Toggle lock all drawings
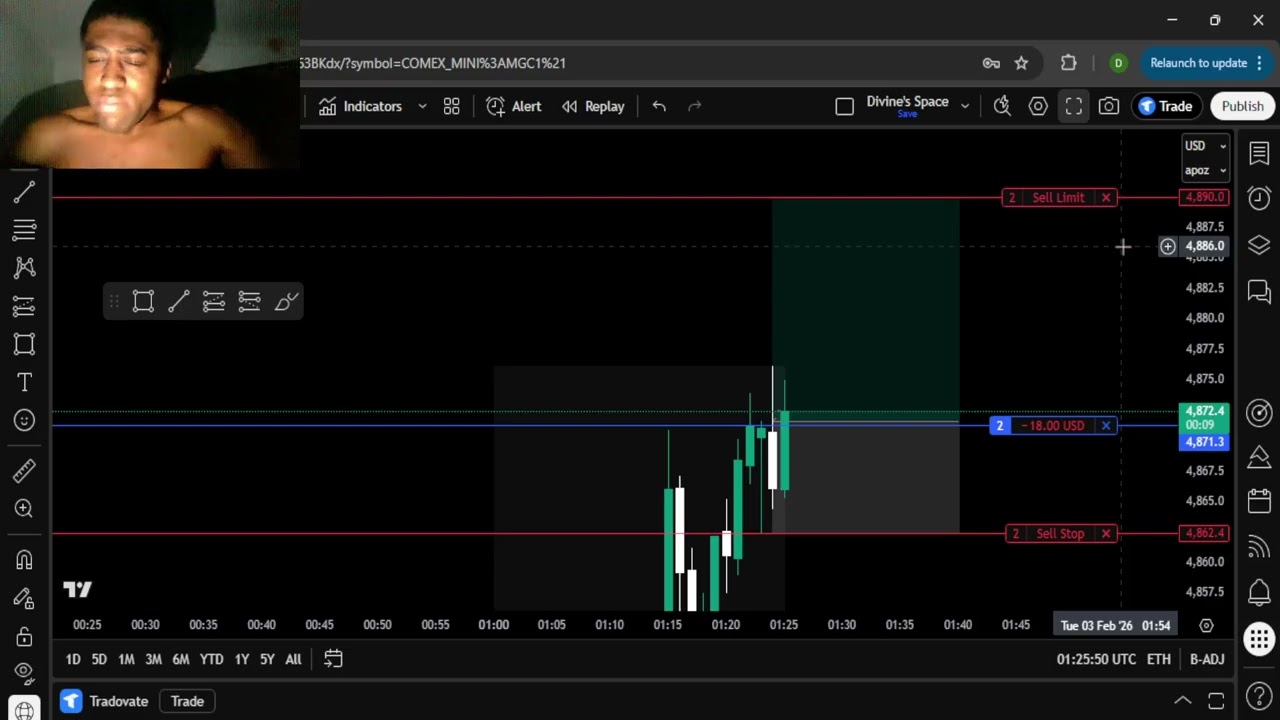The height and width of the screenshot is (720, 1280). (x=24, y=636)
